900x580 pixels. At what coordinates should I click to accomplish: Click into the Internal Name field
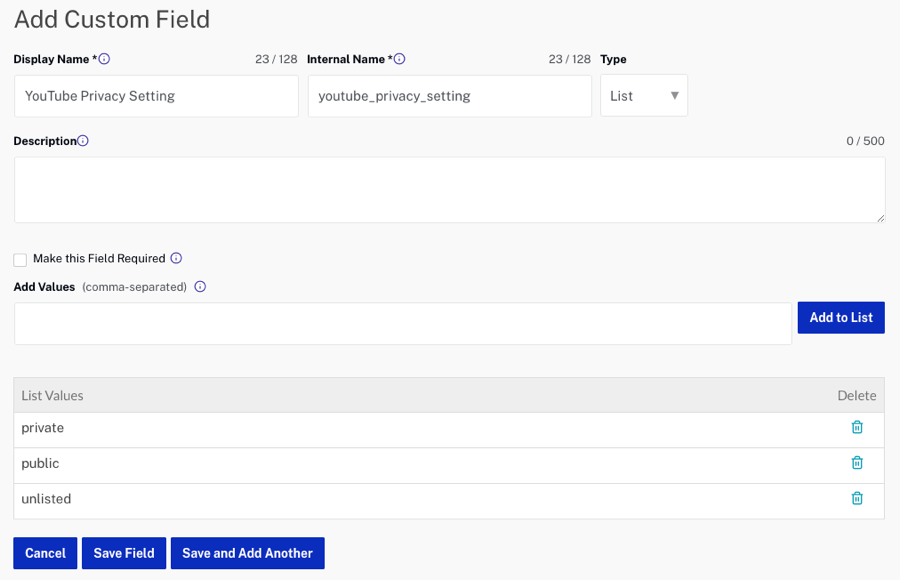click(x=449, y=96)
